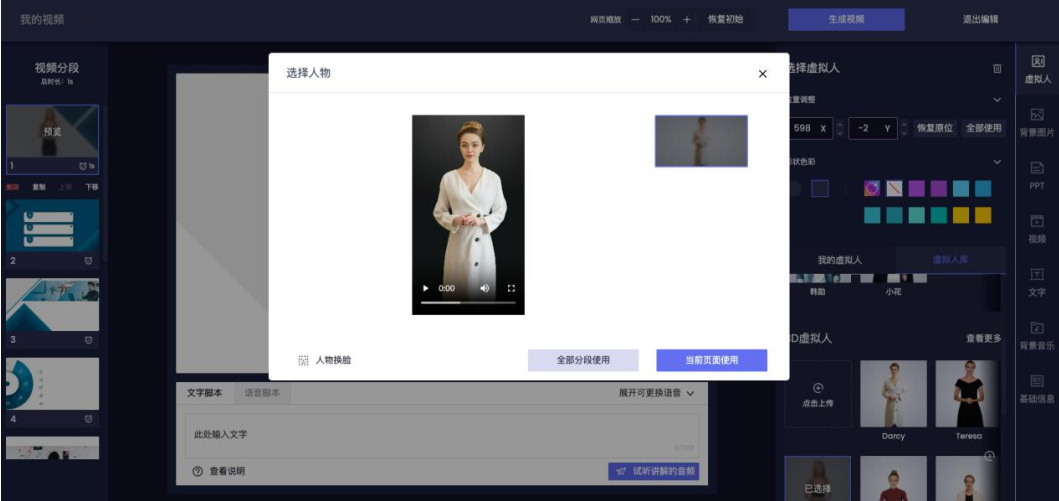1059x501 pixels.
Task: Open the 基础信息 sidebar panel
Action: [1037, 390]
